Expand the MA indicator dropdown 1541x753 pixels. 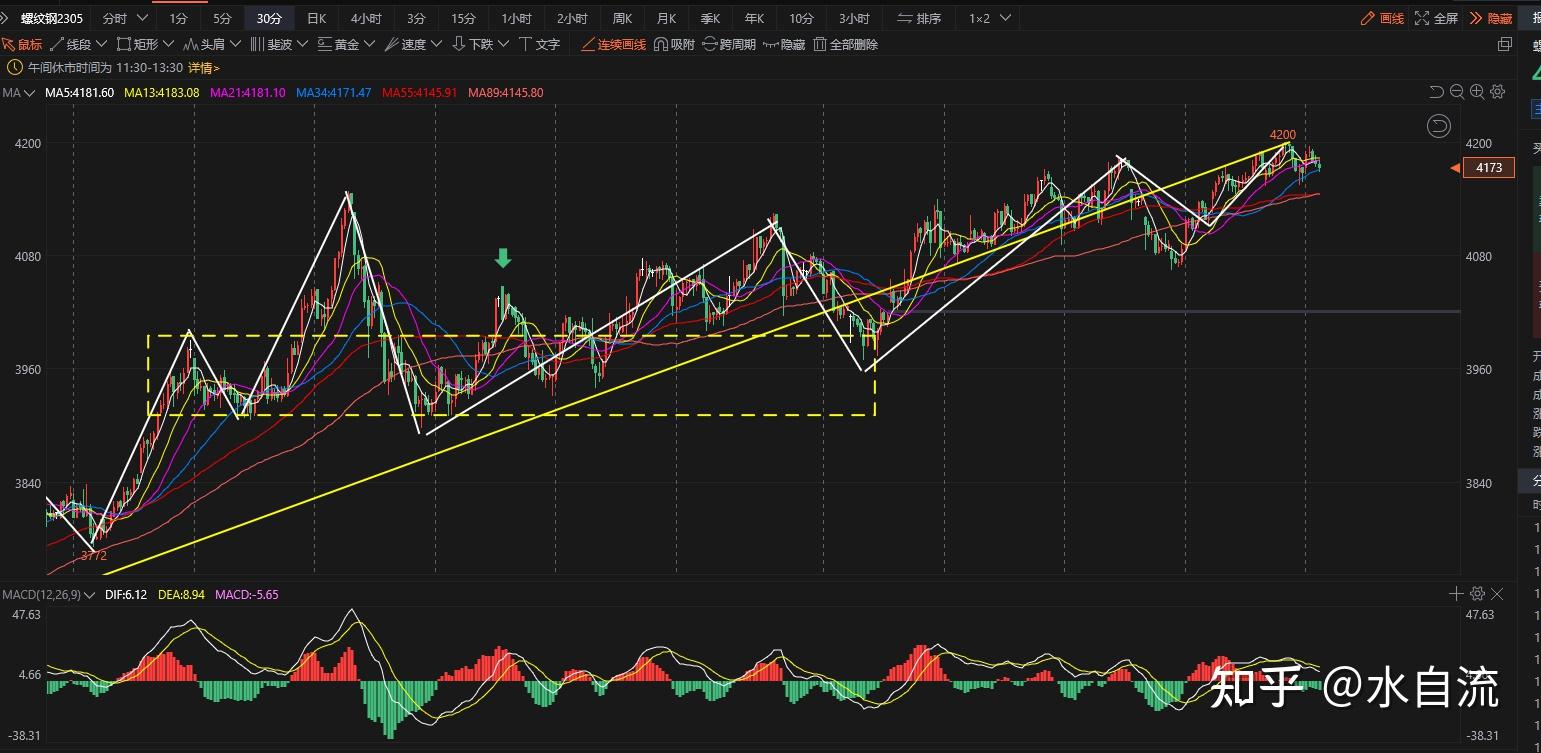click(x=28, y=93)
